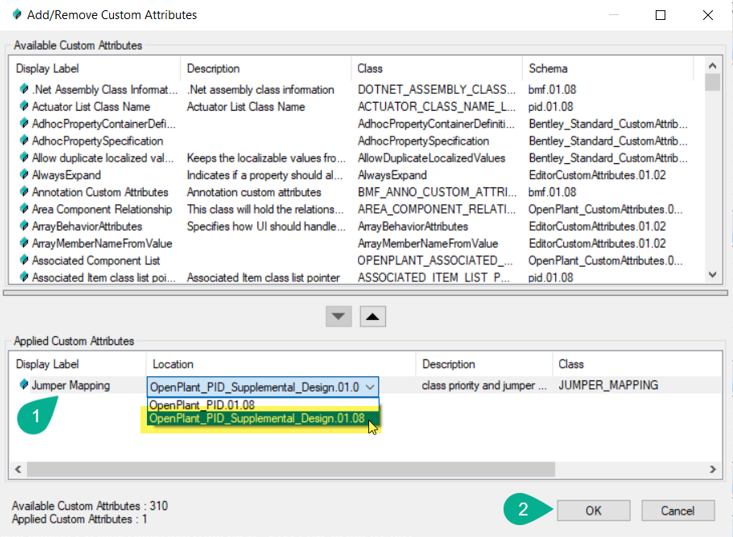Click the icon beside ArrayBehaviorAttributes
733x537 pixels.
coord(23,226)
